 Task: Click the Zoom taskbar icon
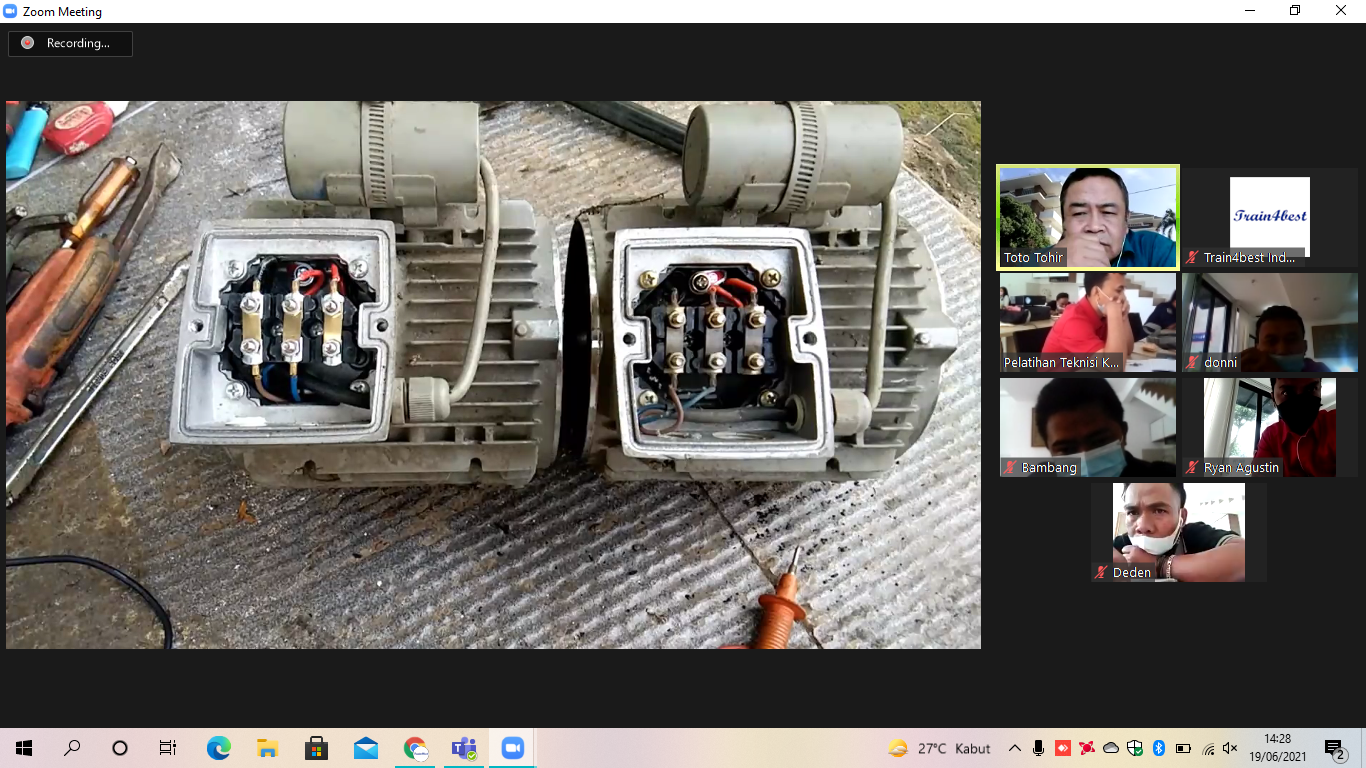tap(513, 748)
